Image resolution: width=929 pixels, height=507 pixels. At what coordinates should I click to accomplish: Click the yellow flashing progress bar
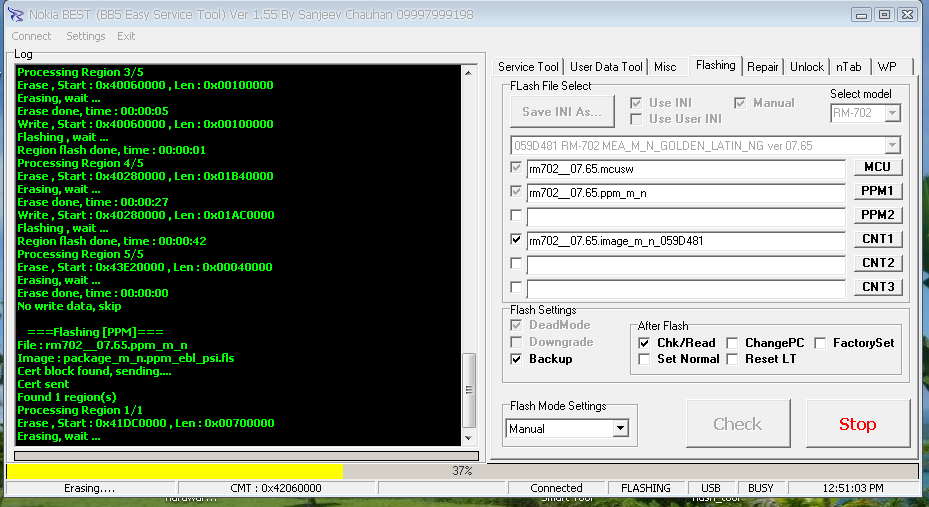click(x=175, y=471)
